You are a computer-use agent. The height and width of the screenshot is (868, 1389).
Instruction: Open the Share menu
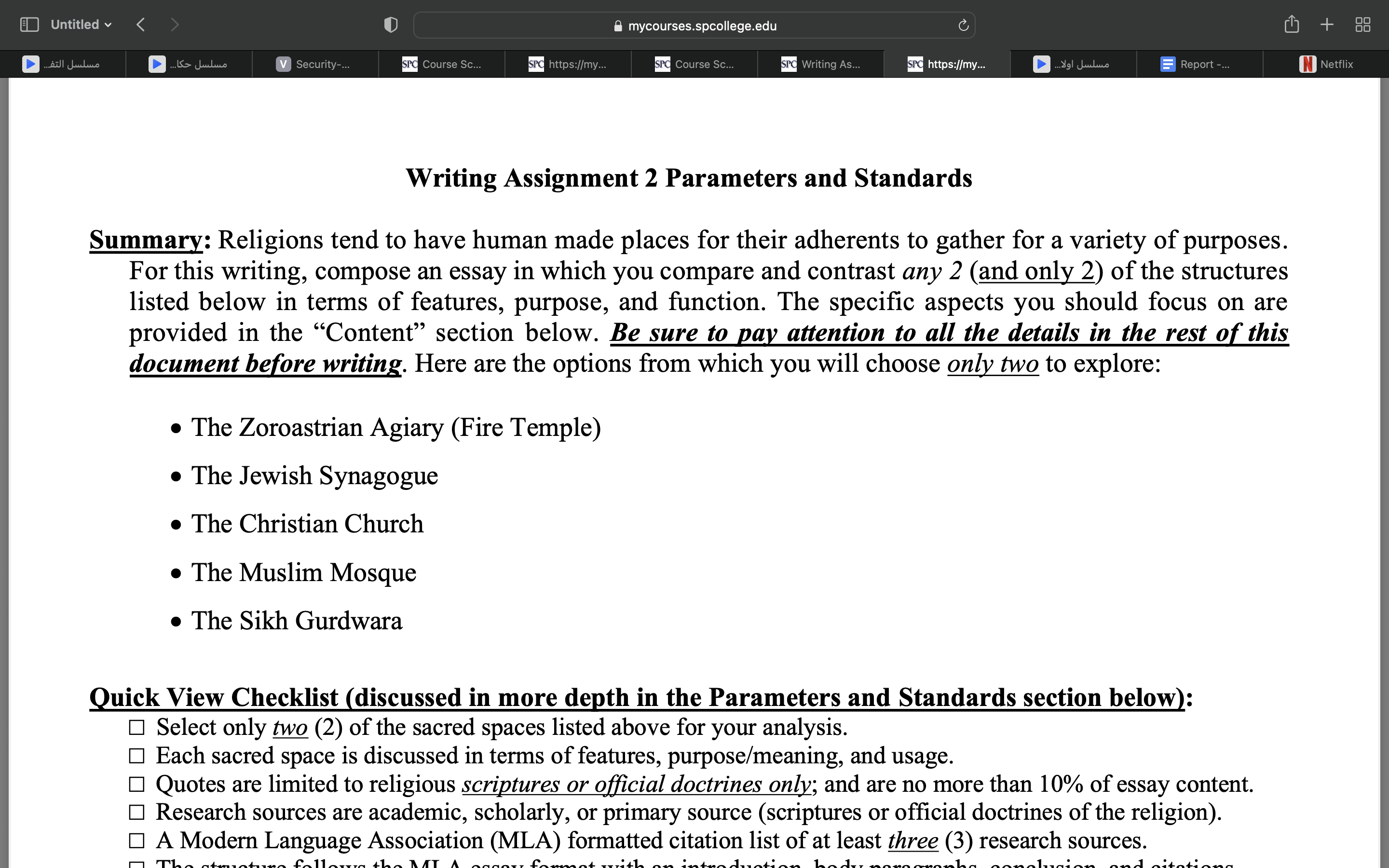point(1292,24)
